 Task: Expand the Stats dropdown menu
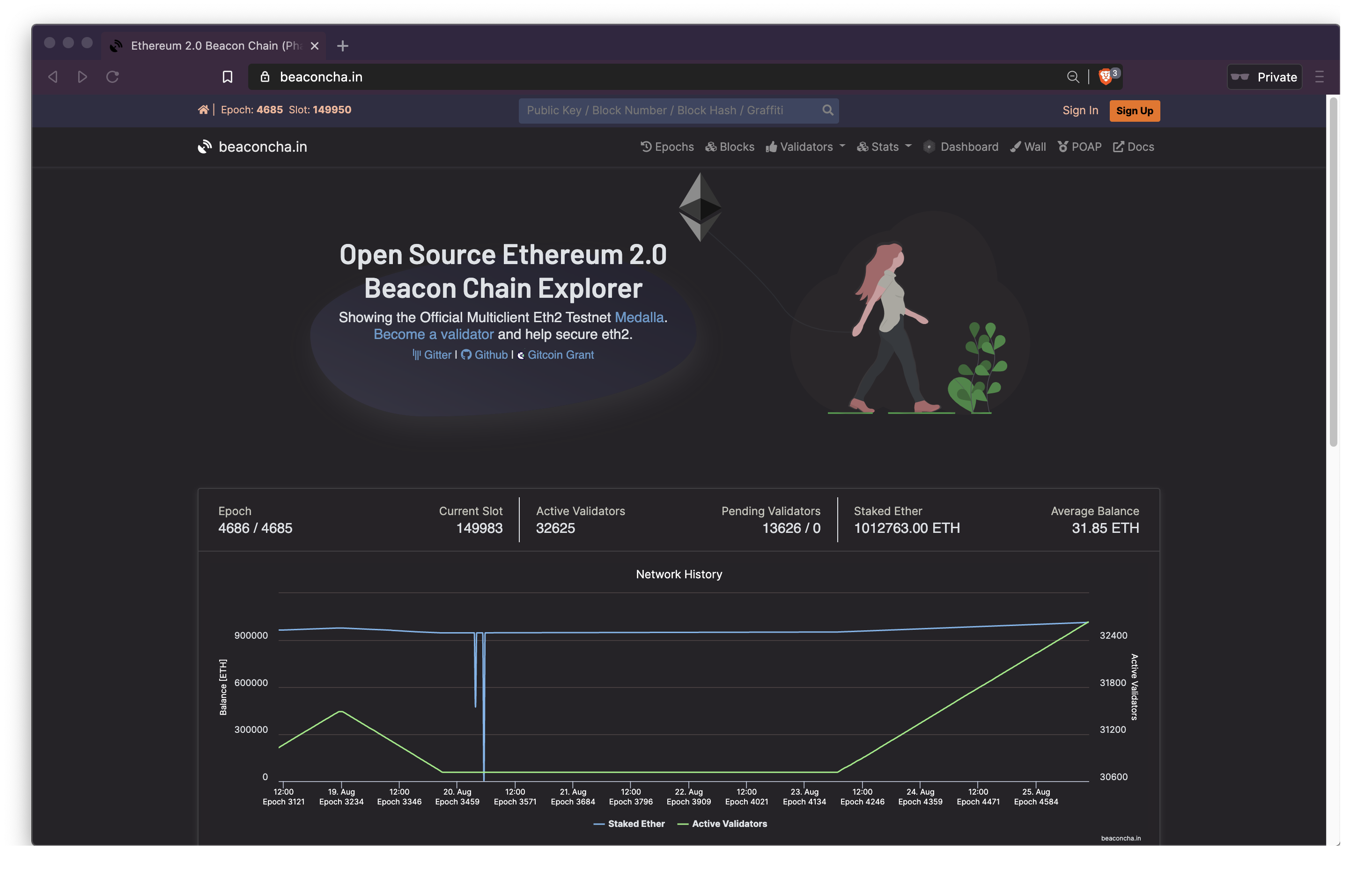884,147
